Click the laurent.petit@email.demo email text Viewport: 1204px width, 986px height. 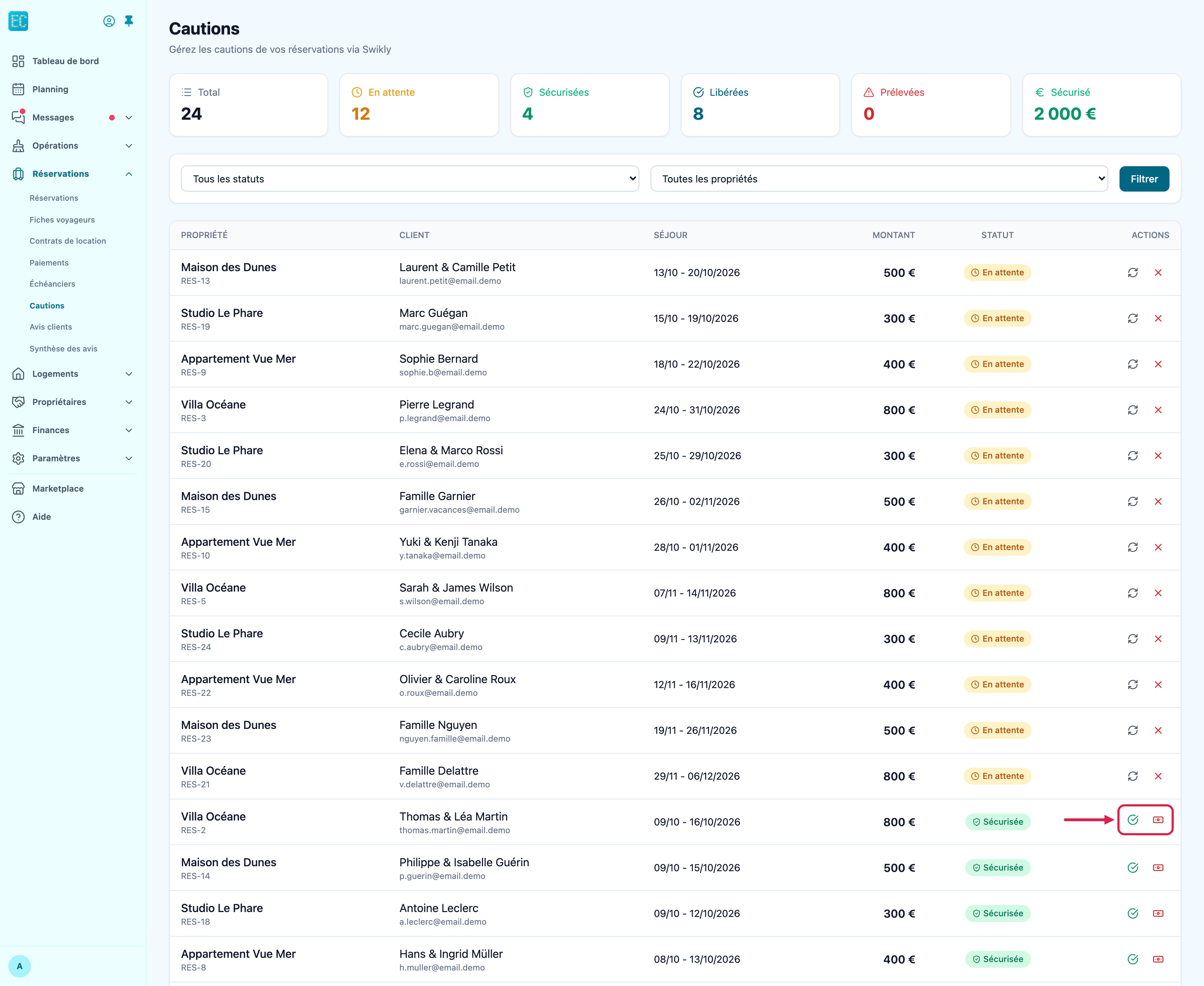pyautogui.click(x=450, y=281)
